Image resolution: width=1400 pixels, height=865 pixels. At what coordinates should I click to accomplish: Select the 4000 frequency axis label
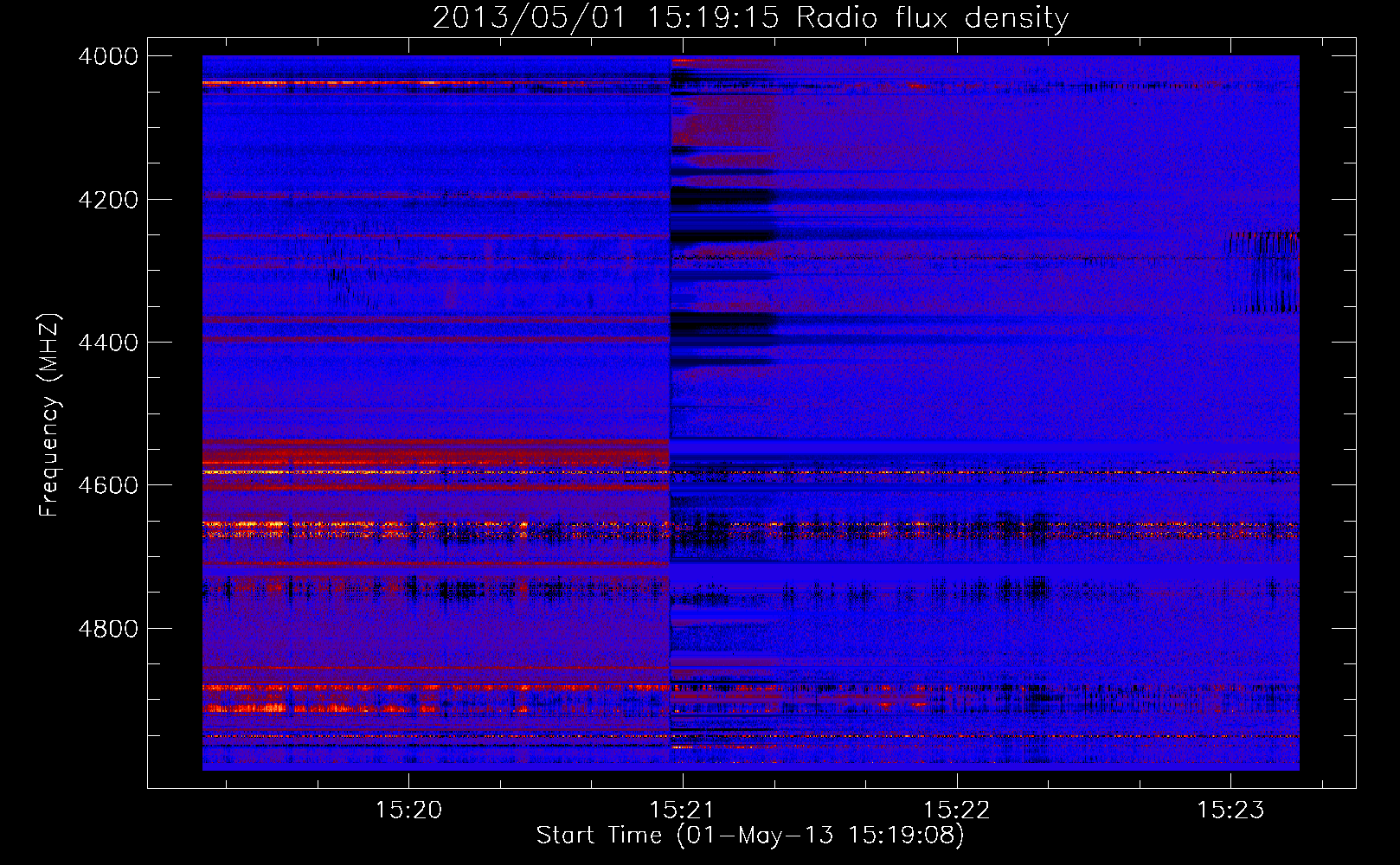tap(108, 56)
